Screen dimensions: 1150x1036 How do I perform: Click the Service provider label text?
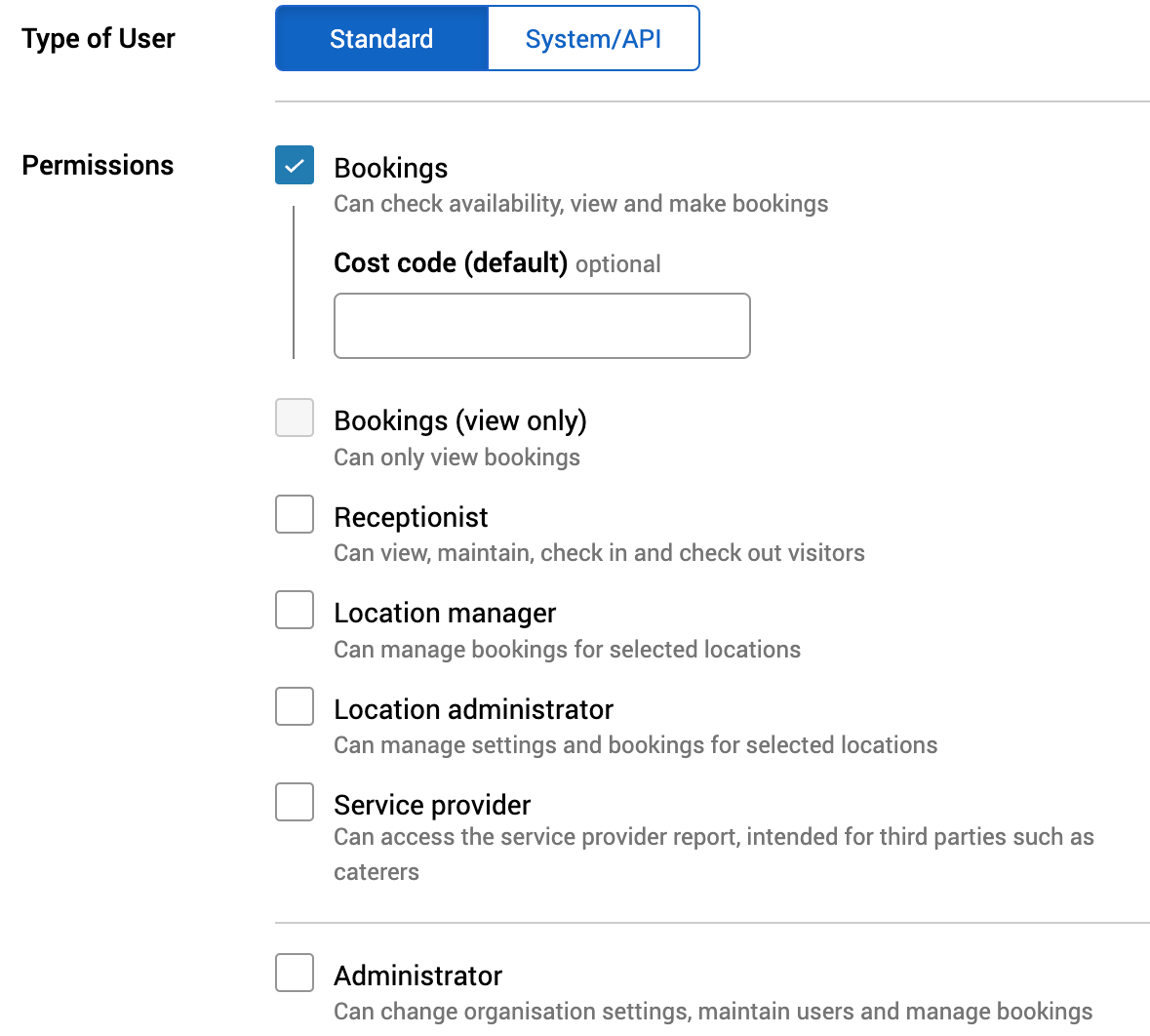432,804
